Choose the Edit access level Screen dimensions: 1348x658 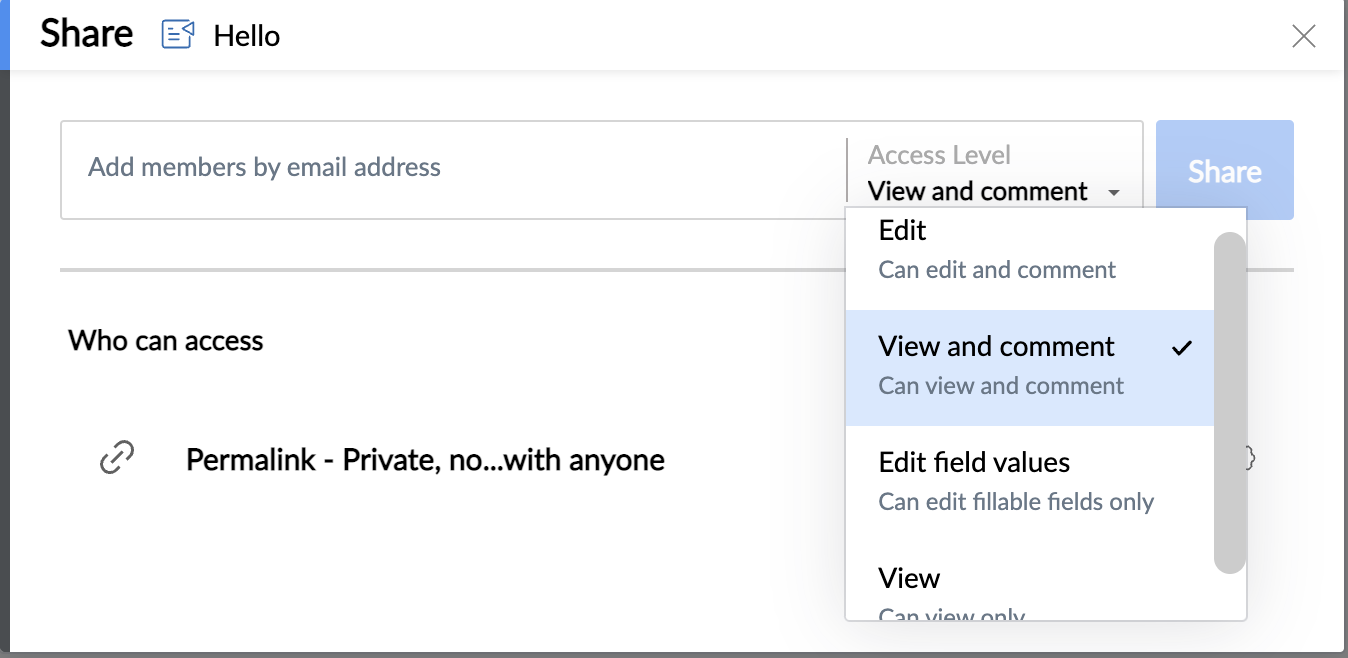tap(1029, 250)
